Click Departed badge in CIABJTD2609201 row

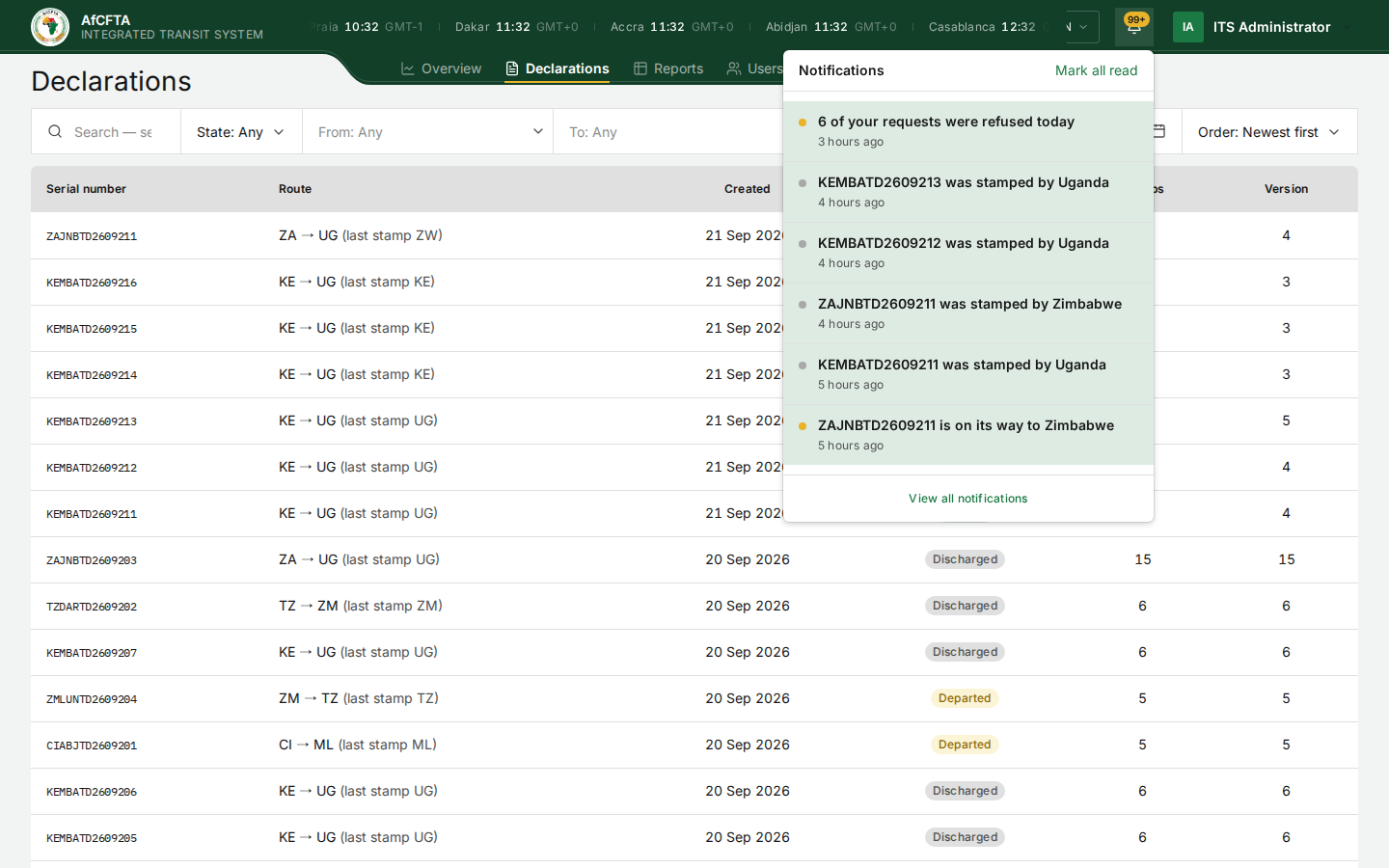pyautogui.click(x=965, y=745)
